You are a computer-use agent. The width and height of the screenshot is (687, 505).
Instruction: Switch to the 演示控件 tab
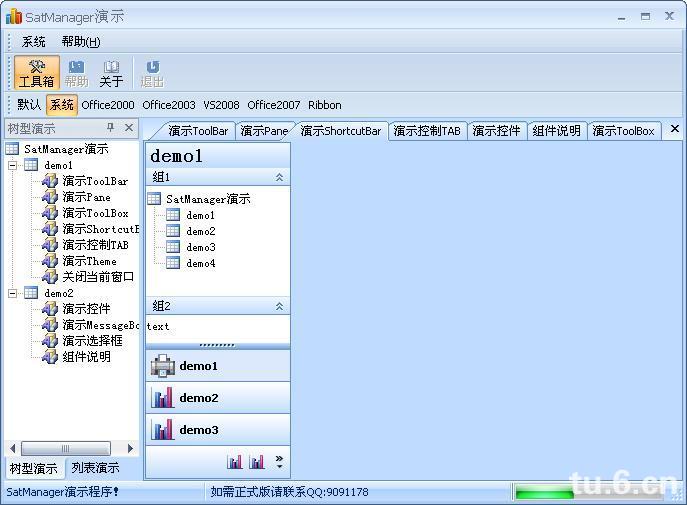[496, 131]
